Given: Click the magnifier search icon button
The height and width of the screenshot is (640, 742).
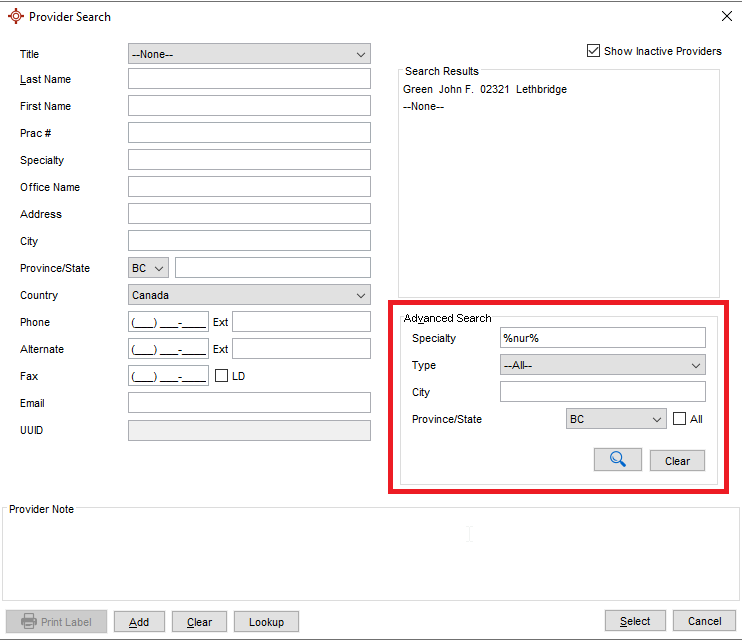Looking at the screenshot, I should tap(617, 460).
